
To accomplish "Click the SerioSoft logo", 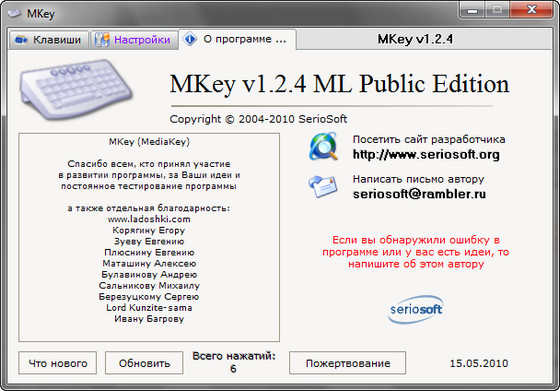I will coord(415,309).
